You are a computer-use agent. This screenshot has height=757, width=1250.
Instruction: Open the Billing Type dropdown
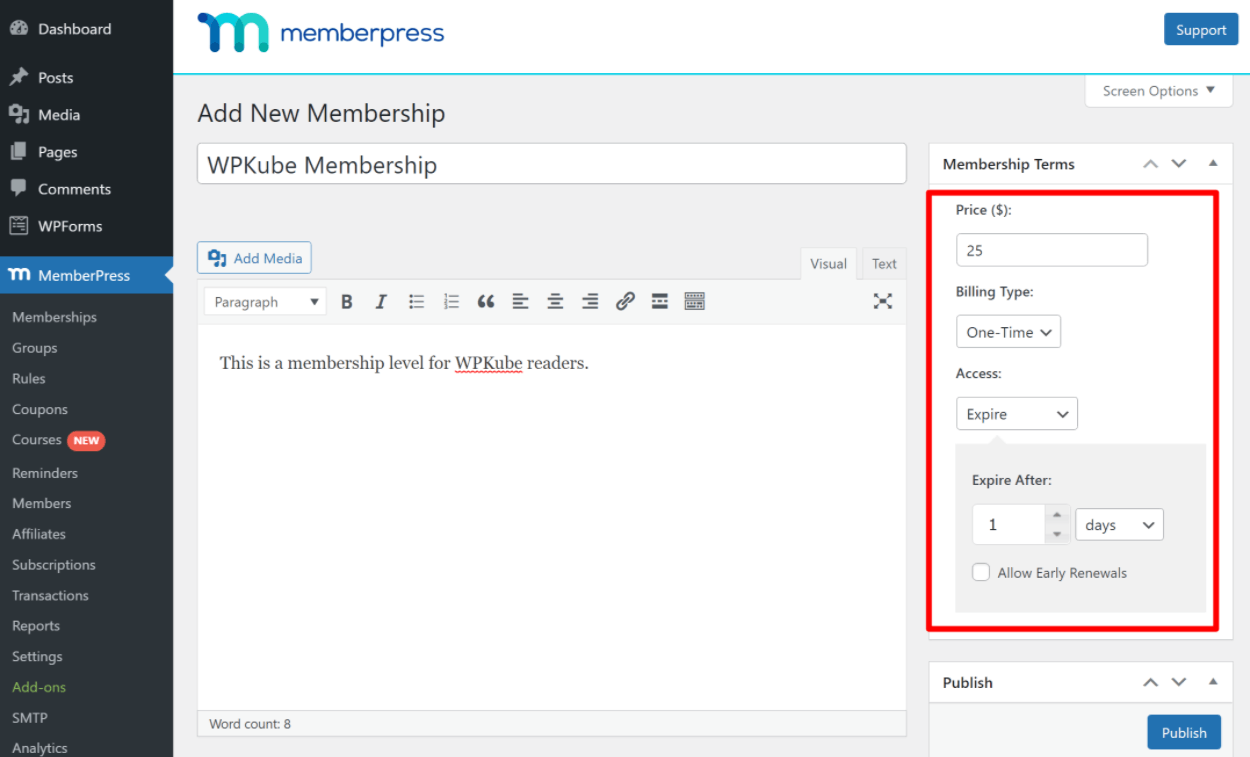pos(1008,332)
